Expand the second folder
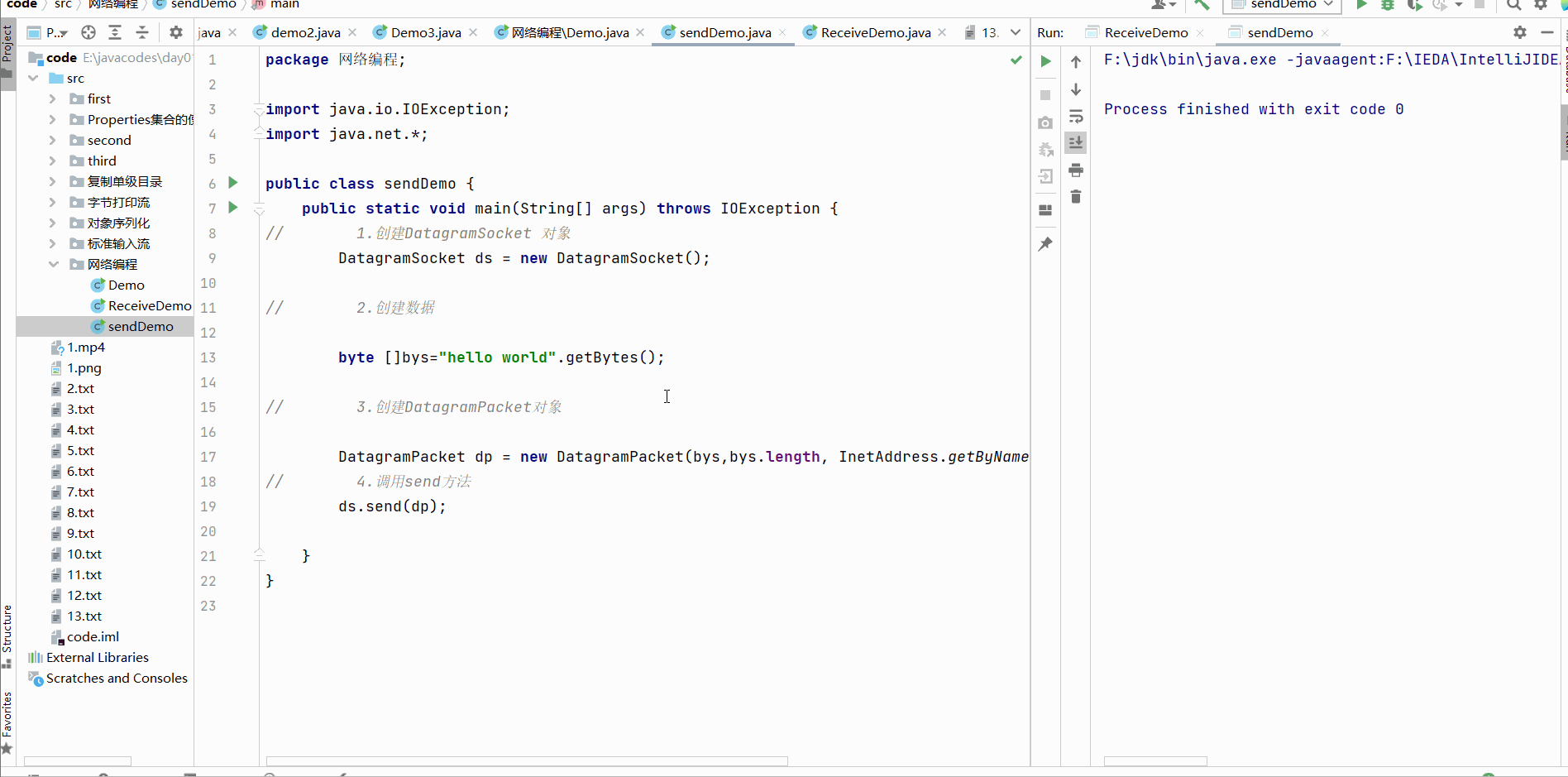 click(53, 140)
